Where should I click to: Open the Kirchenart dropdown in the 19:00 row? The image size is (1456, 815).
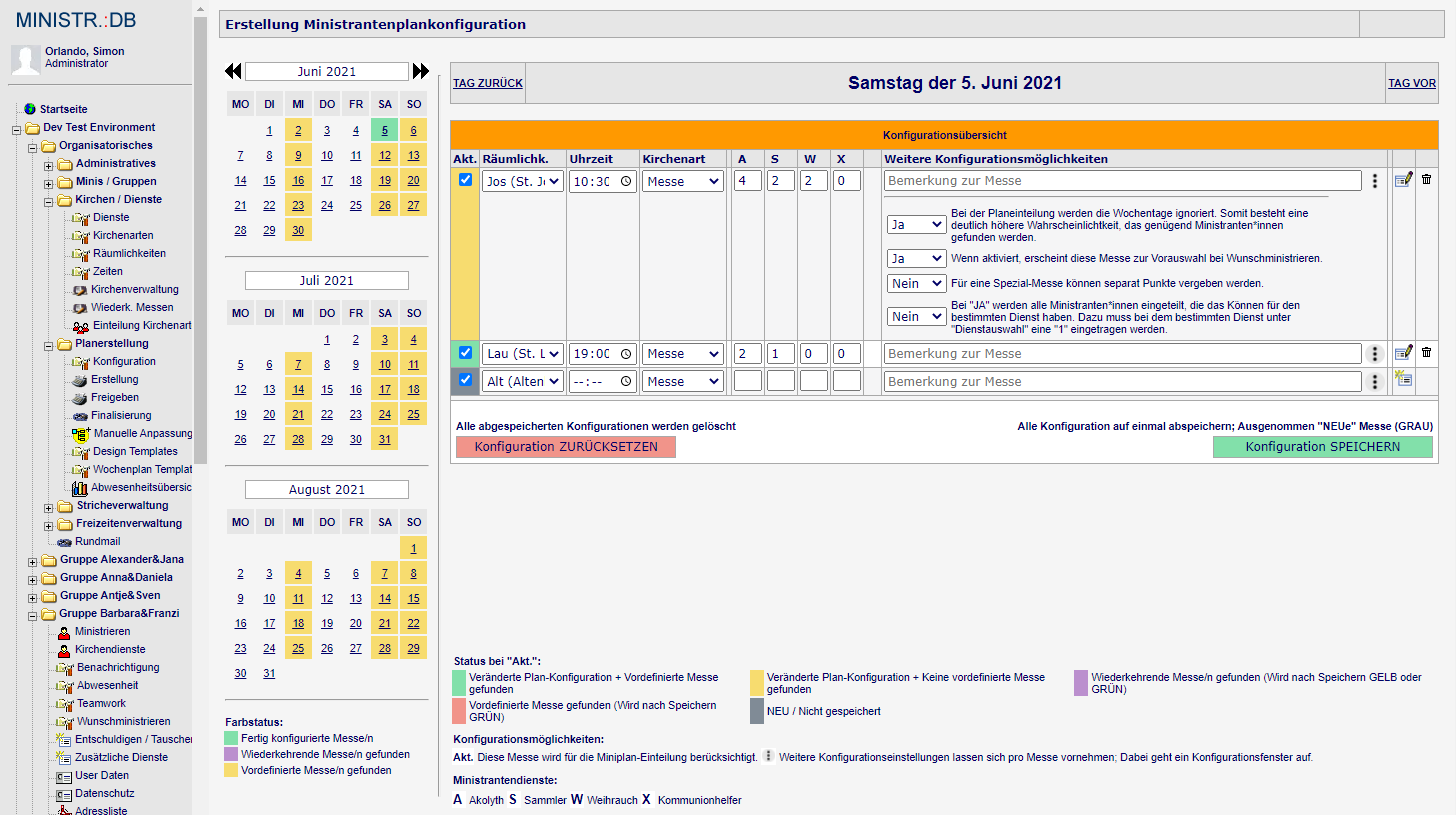click(x=682, y=354)
